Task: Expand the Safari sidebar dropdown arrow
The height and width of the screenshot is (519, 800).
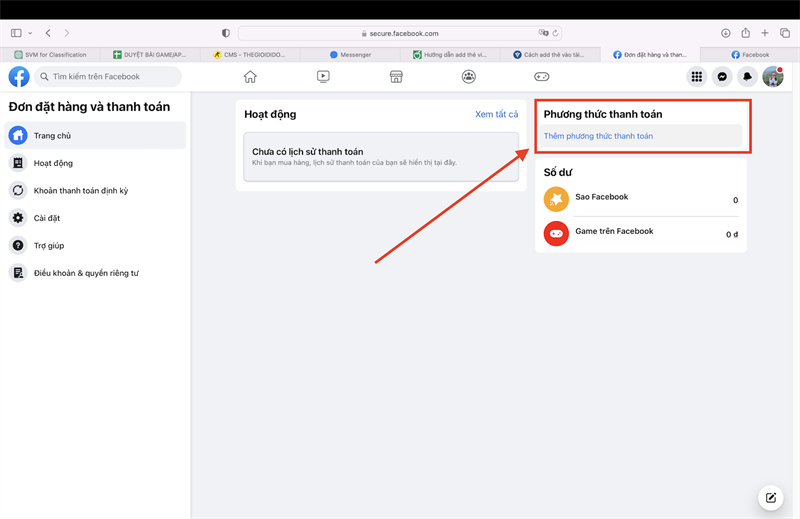Action: pos(30,33)
